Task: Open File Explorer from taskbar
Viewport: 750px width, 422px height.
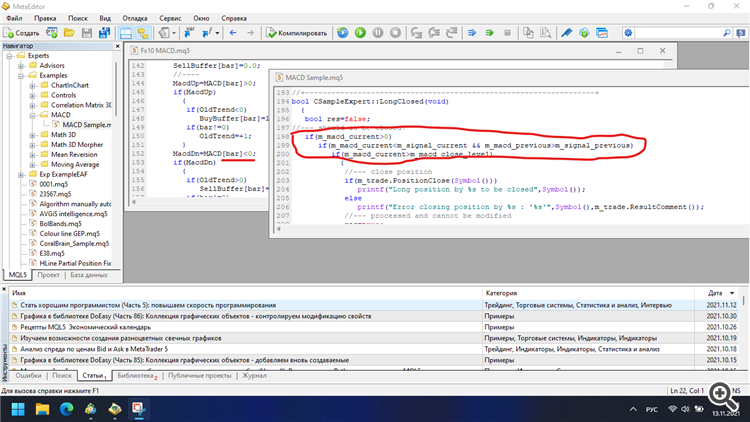Action: 42,409
